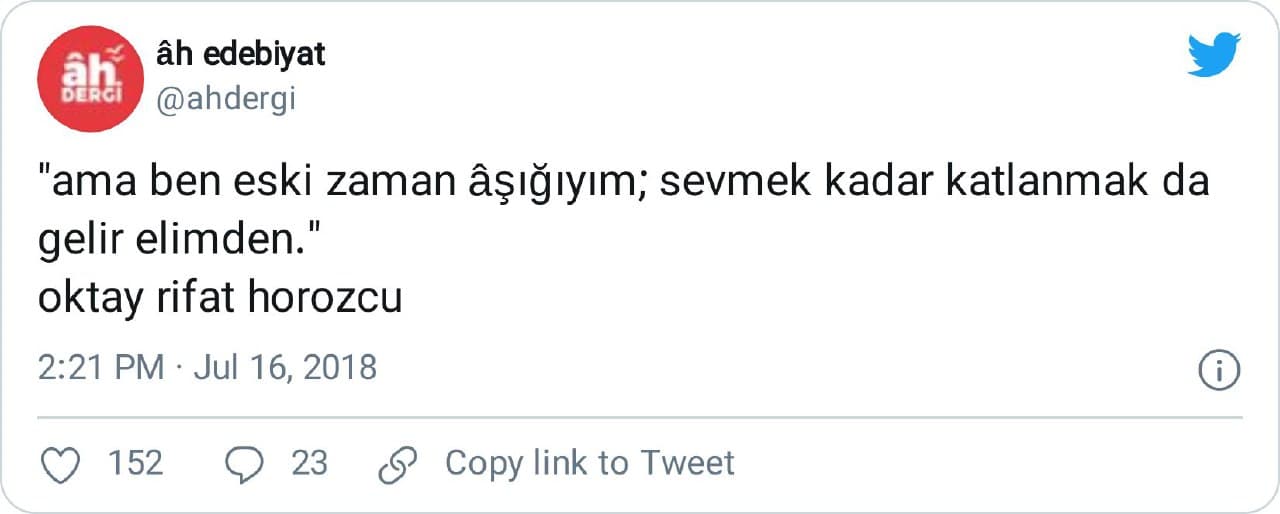Click the reply count 23
The height and width of the screenshot is (514, 1280).
click(309, 463)
